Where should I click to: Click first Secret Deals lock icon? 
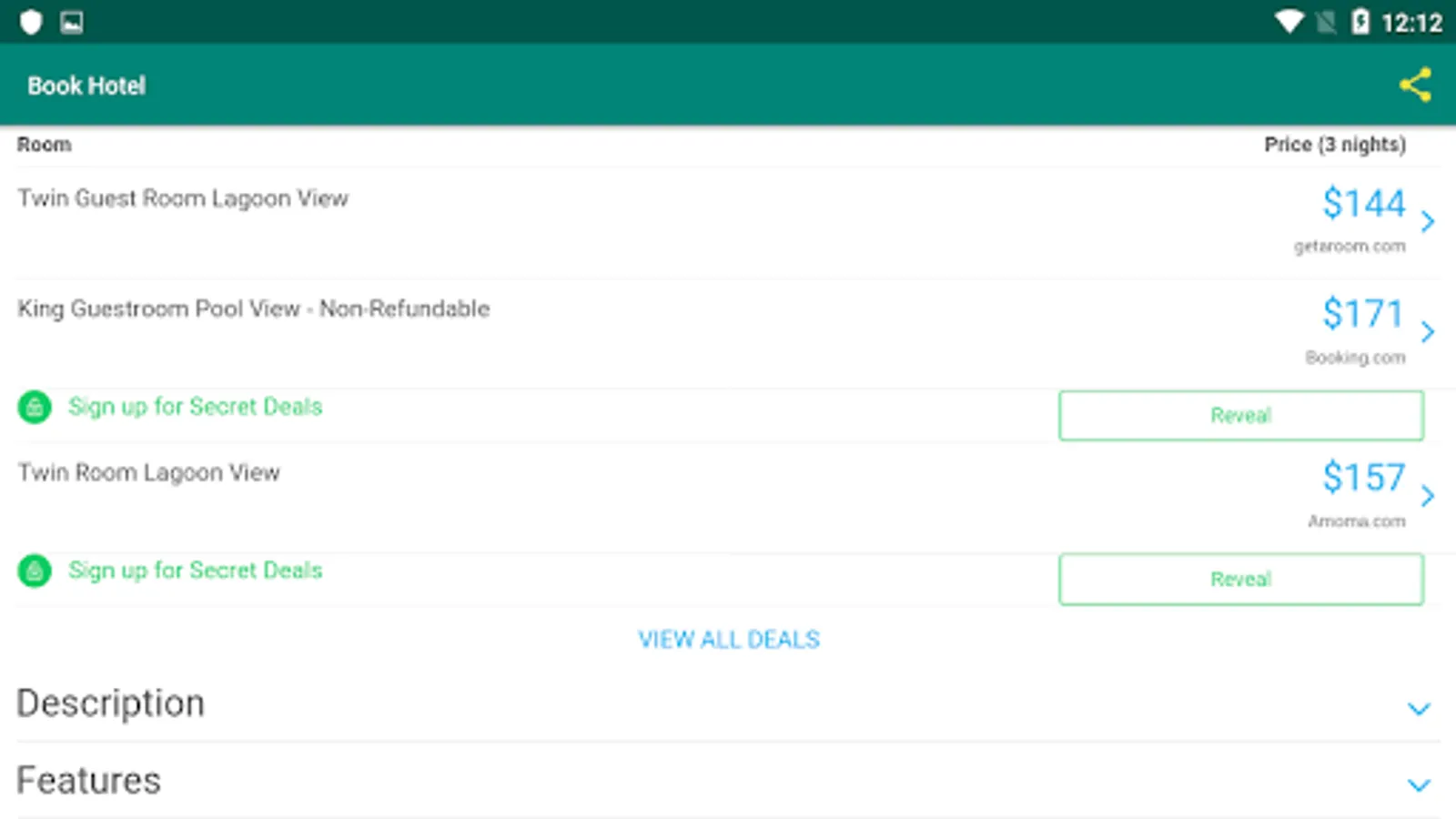35,407
